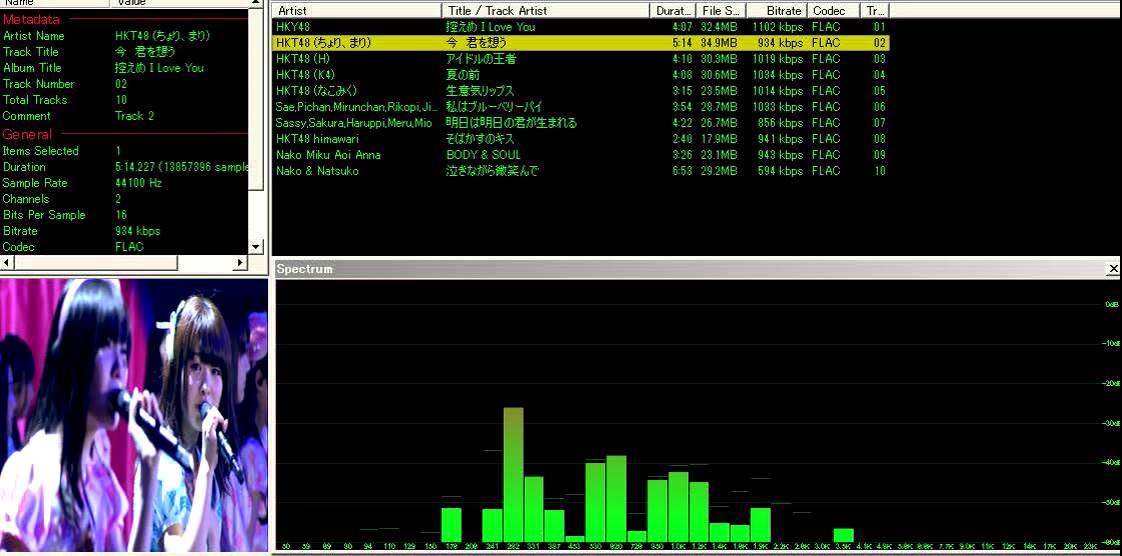This screenshot has height=556, width=1122.
Task: Click the Album Title value 控えめ I Love You
Action: click(x=160, y=68)
